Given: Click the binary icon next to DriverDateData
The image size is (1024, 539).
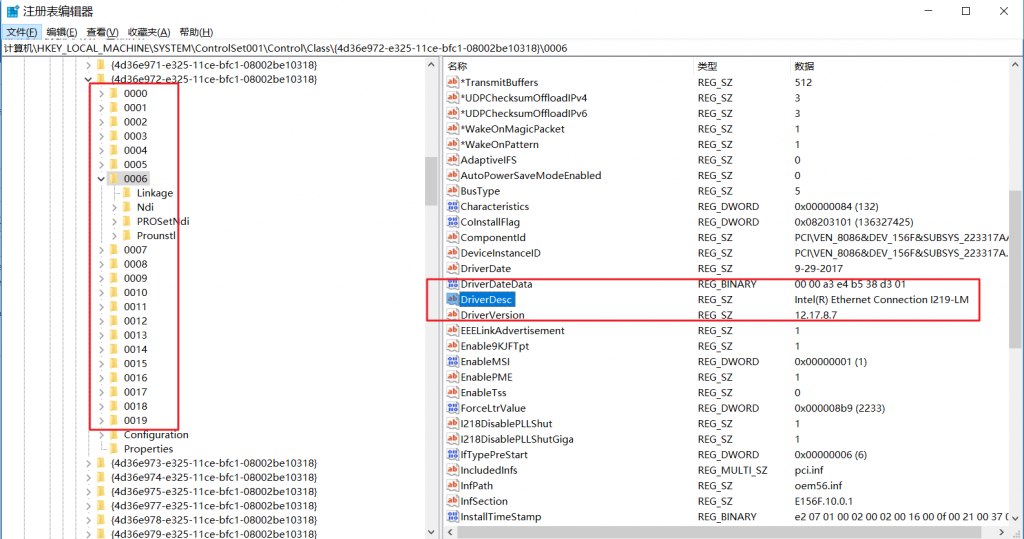Looking at the screenshot, I should [x=452, y=285].
